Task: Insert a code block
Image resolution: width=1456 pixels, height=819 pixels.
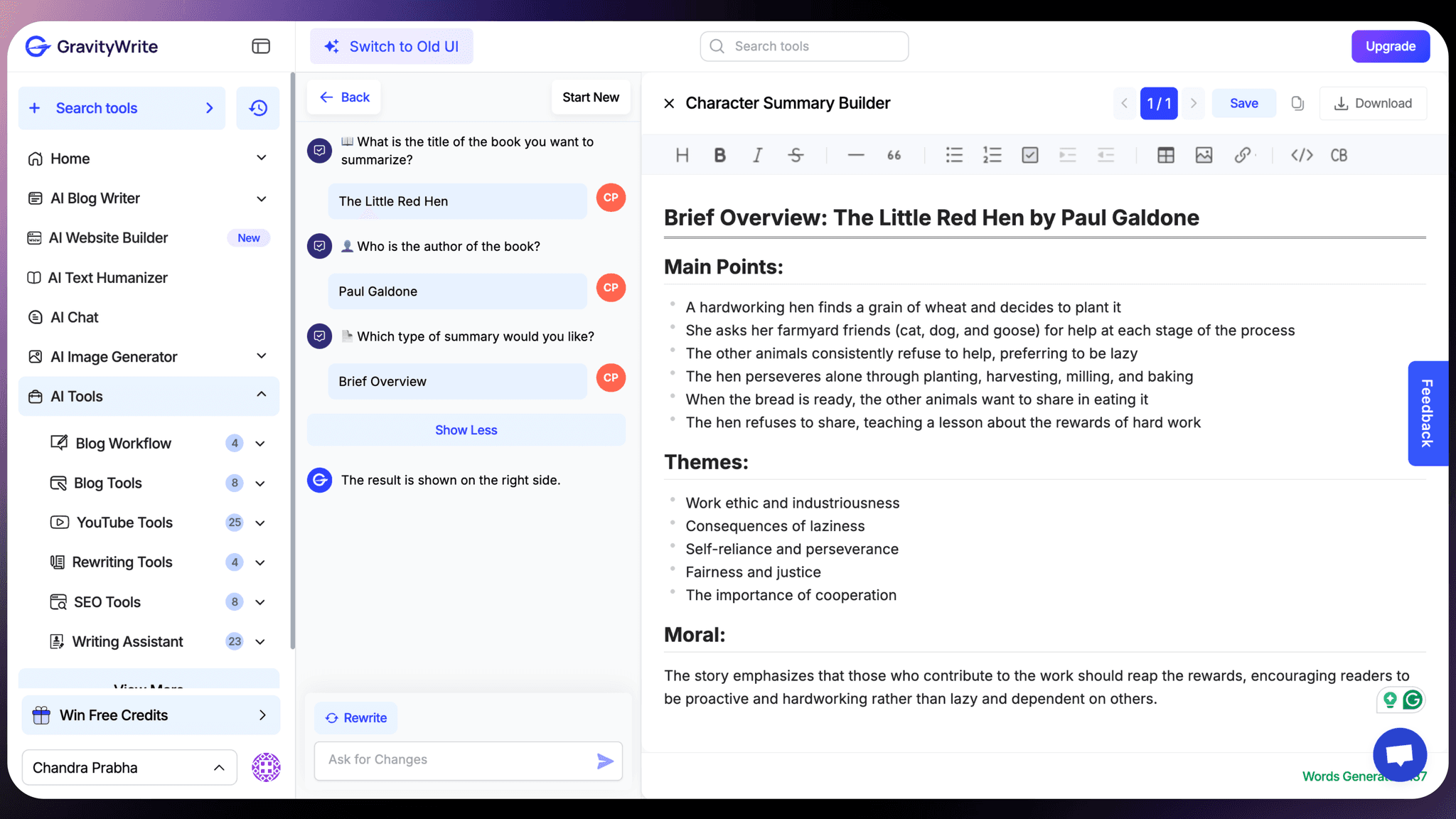Action: tap(1301, 155)
